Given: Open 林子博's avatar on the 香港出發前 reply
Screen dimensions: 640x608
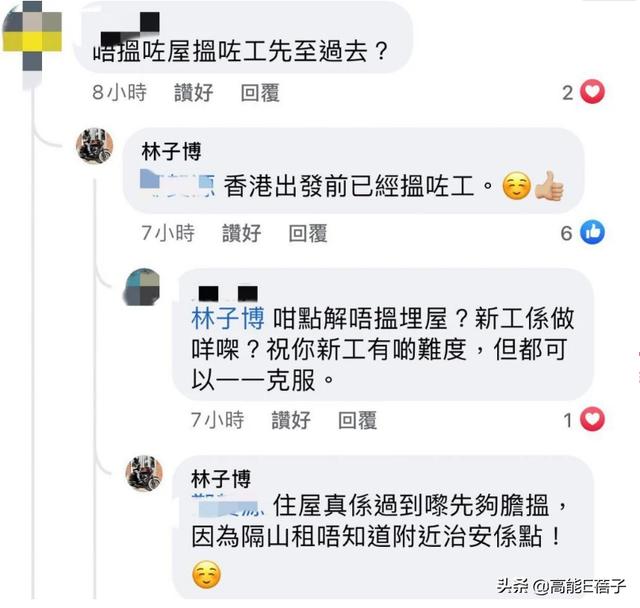Looking at the screenshot, I should click(94, 146).
